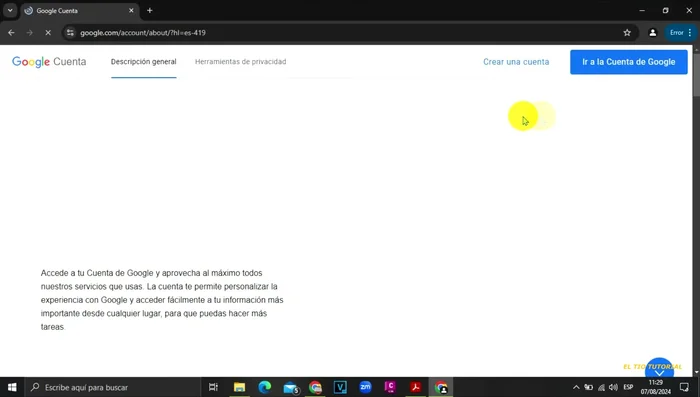Viewport: 700px width, 397px height.
Task: Open the clock showing 11:29
Action: point(655,387)
